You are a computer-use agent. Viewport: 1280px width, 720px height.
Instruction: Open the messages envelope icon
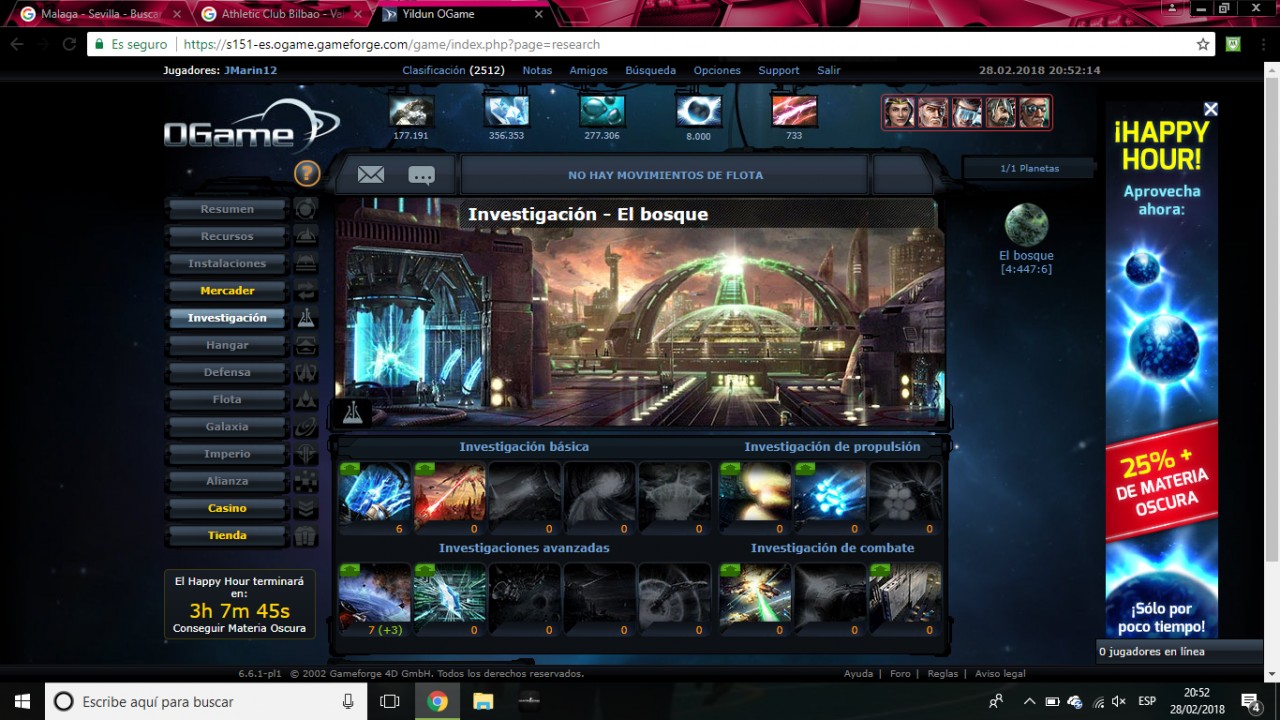pos(371,175)
